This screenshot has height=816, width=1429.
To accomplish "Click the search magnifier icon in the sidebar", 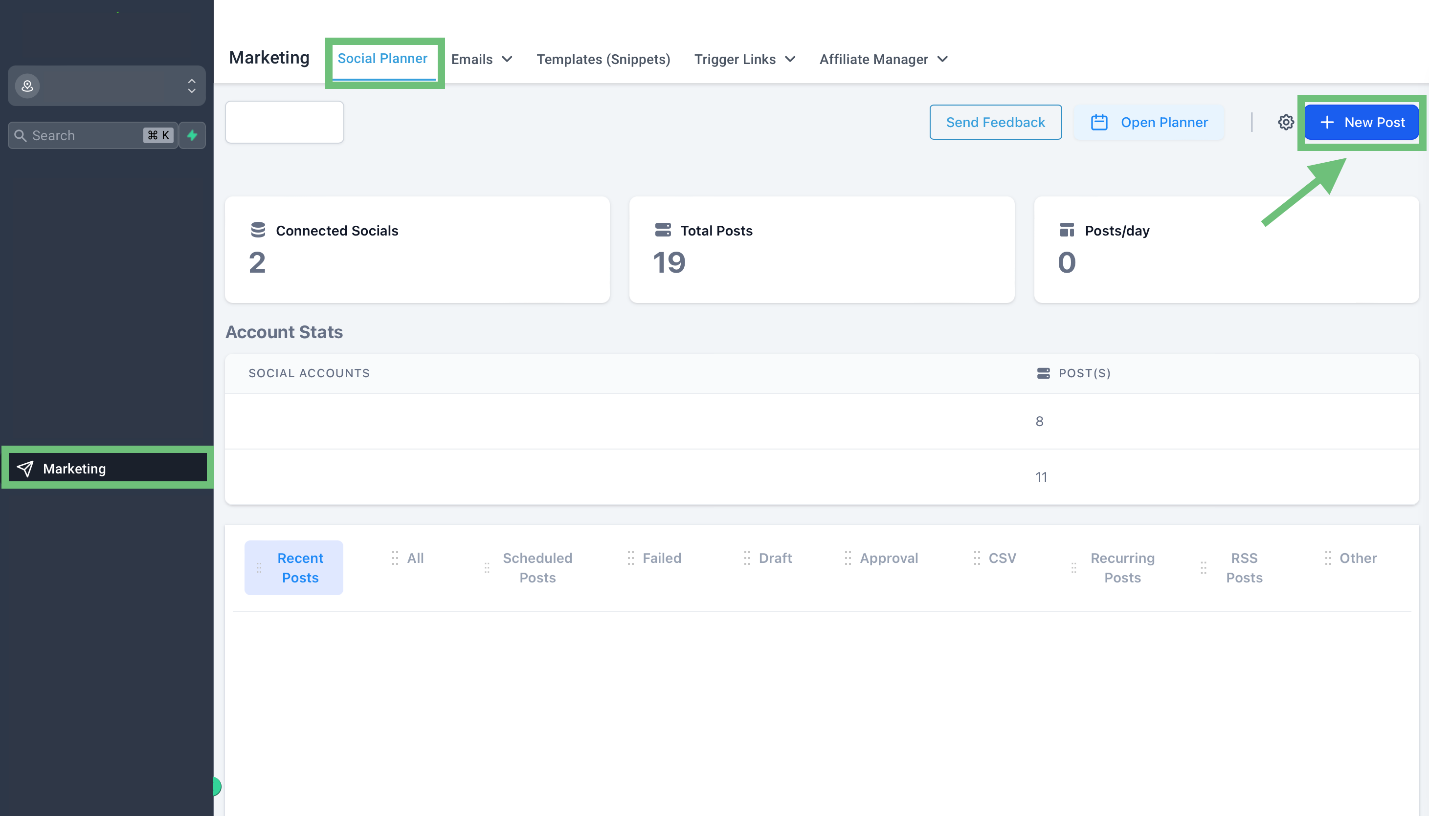I will point(20,135).
